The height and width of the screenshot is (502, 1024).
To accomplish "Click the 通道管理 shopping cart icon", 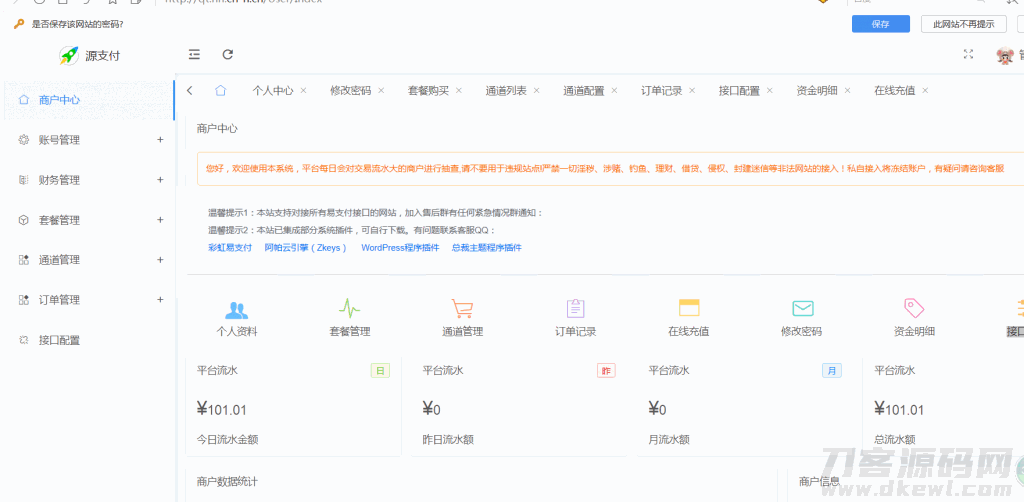I will point(462,309).
